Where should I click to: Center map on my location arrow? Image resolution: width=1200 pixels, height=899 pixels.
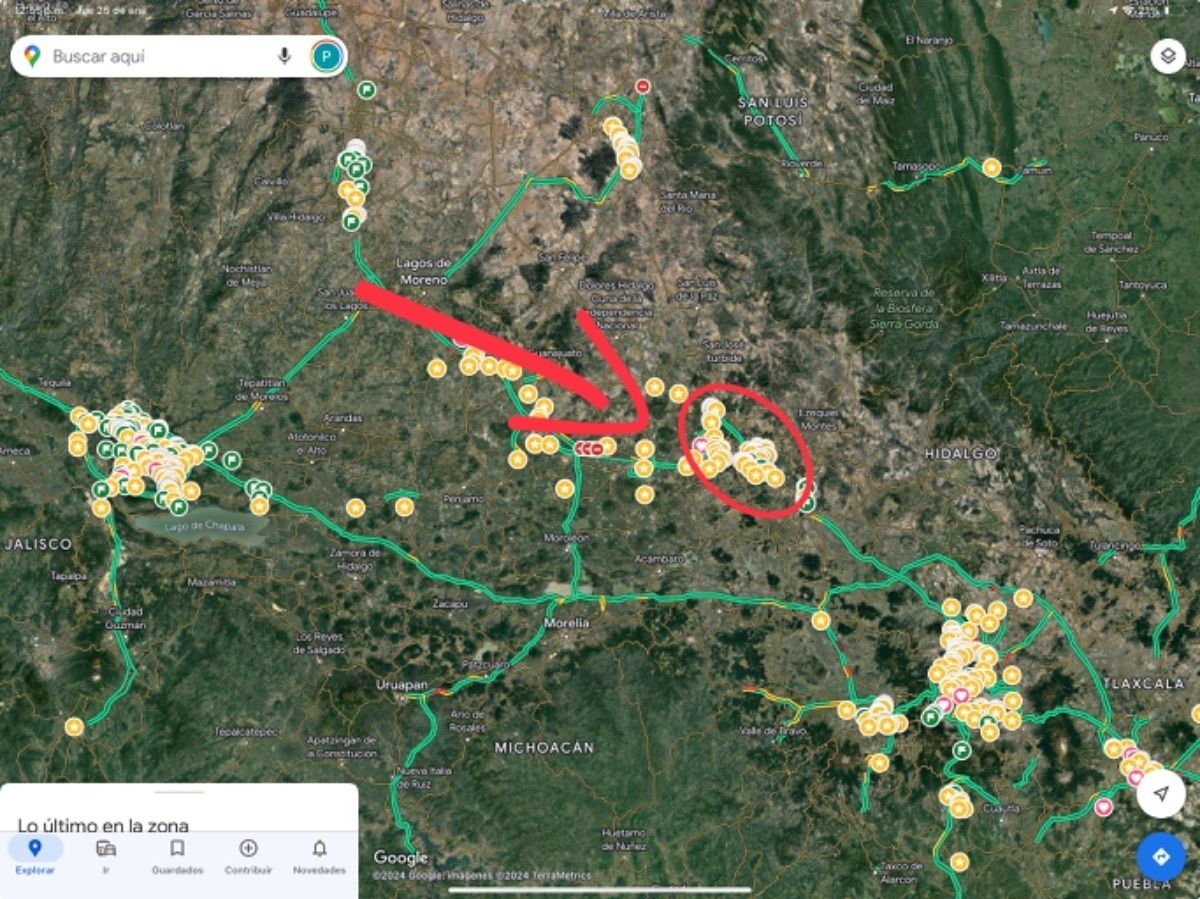click(x=1160, y=793)
